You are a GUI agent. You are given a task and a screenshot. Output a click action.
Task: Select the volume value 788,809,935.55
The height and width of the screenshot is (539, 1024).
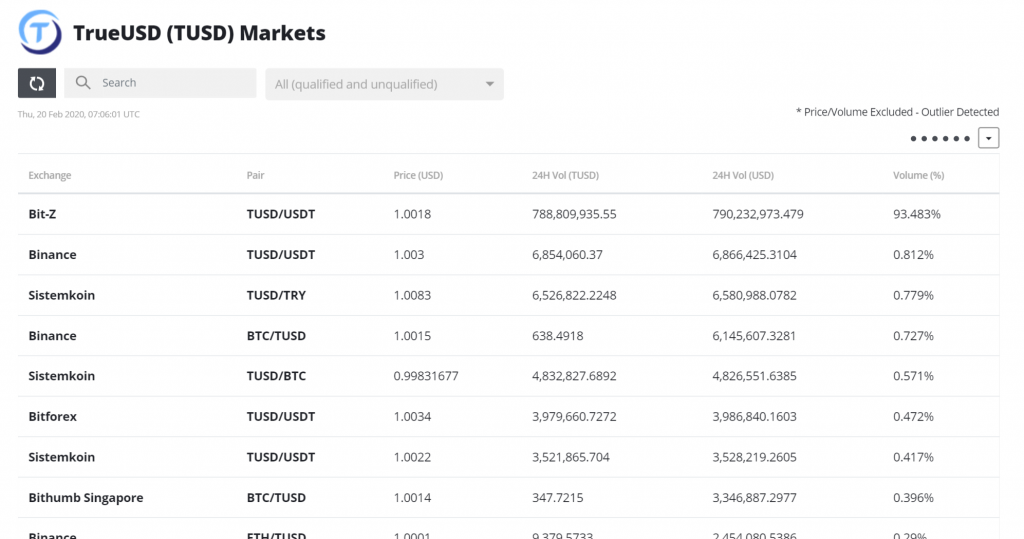(574, 214)
